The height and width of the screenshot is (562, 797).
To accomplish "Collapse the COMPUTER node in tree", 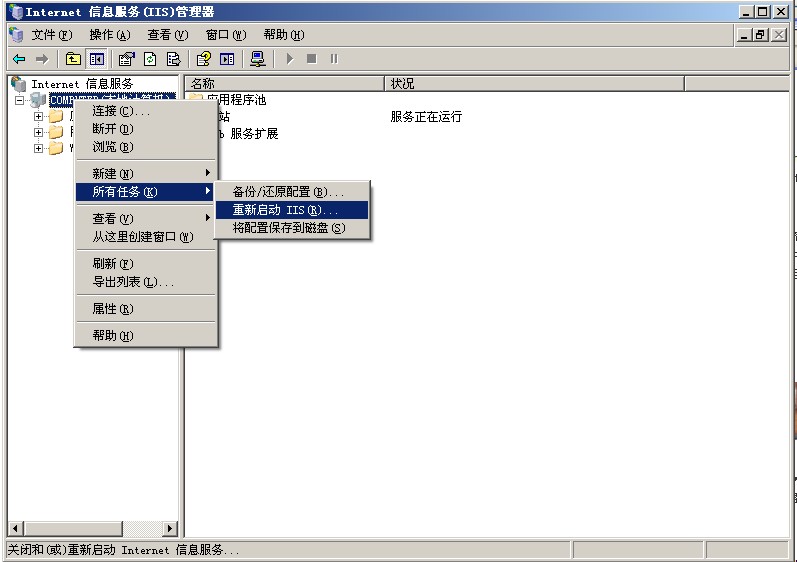I will click(19, 100).
